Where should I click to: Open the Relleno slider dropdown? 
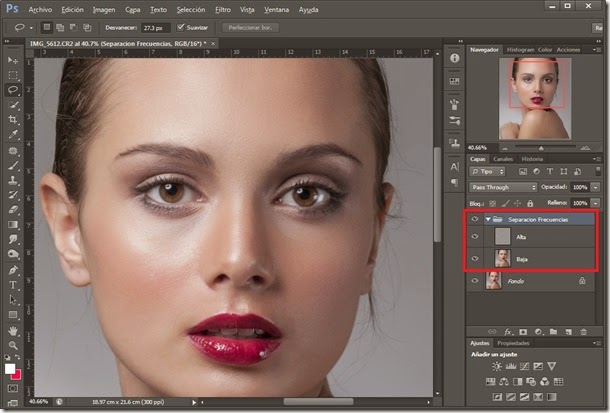pos(596,203)
